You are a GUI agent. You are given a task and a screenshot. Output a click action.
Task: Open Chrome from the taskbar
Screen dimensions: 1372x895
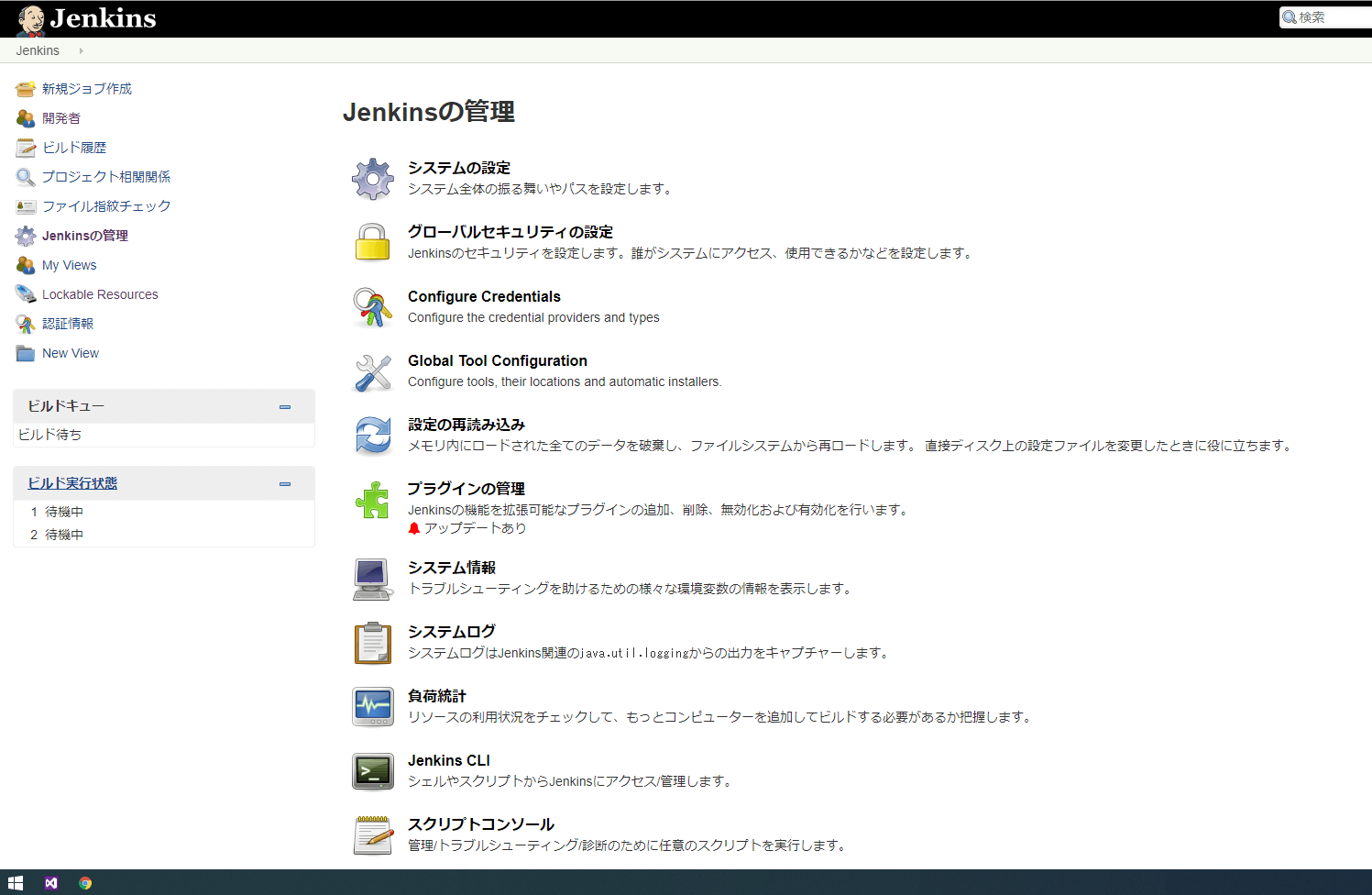(x=85, y=883)
